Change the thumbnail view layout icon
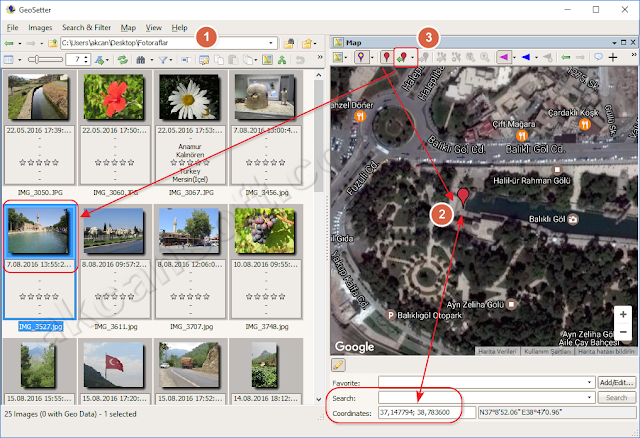Screen dimensions: 640x438 9,60
